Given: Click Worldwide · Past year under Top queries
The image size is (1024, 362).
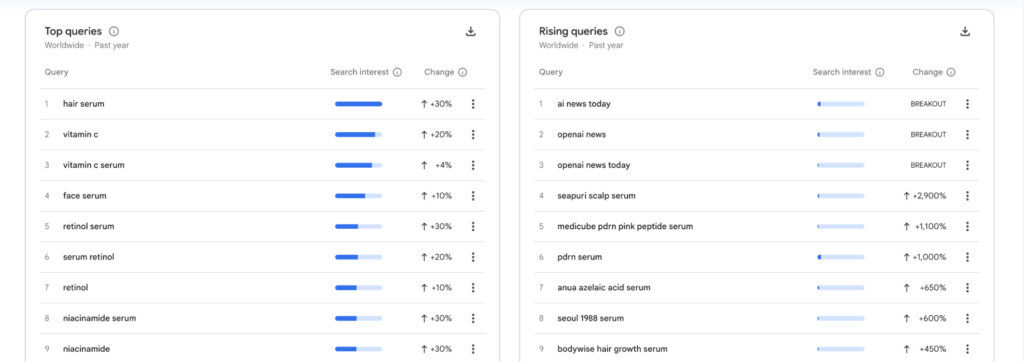Looking at the screenshot, I should pyautogui.click(x=87, y=46).
